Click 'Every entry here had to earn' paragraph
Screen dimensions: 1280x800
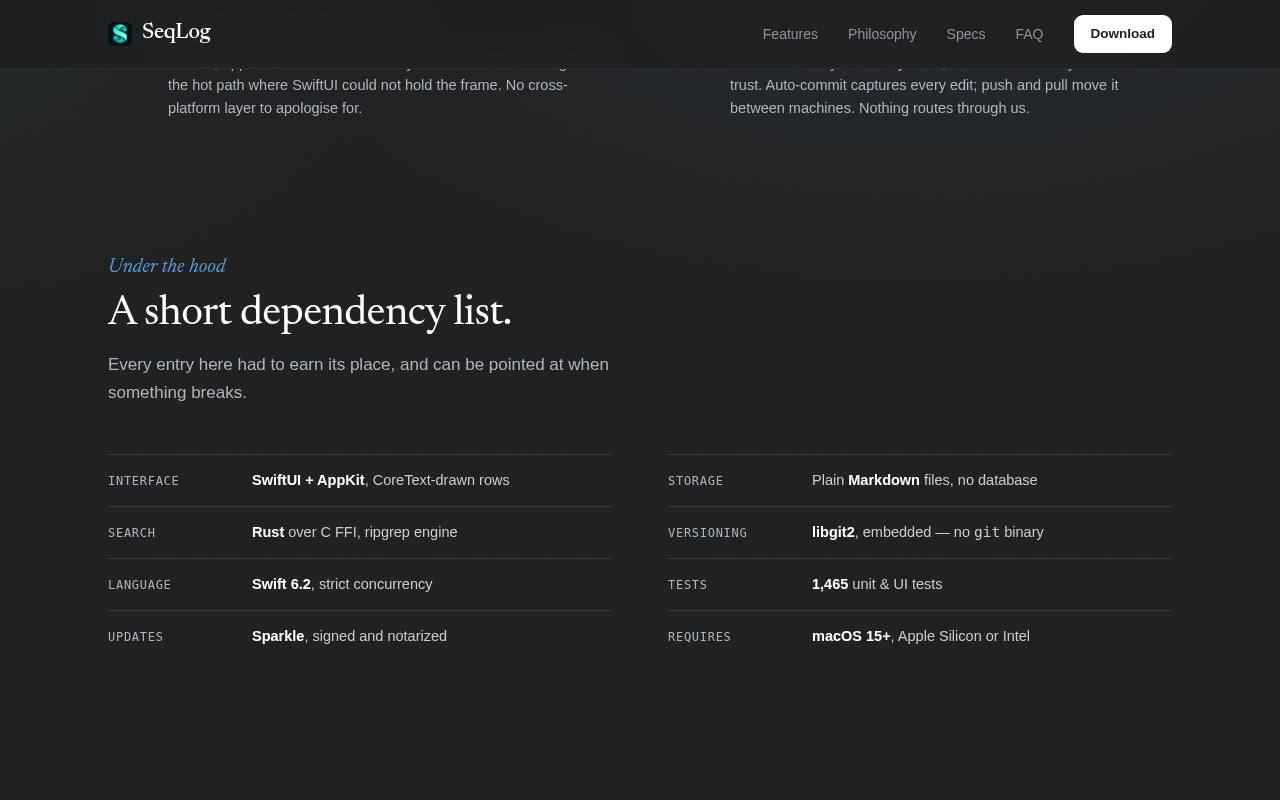point(358,378)
